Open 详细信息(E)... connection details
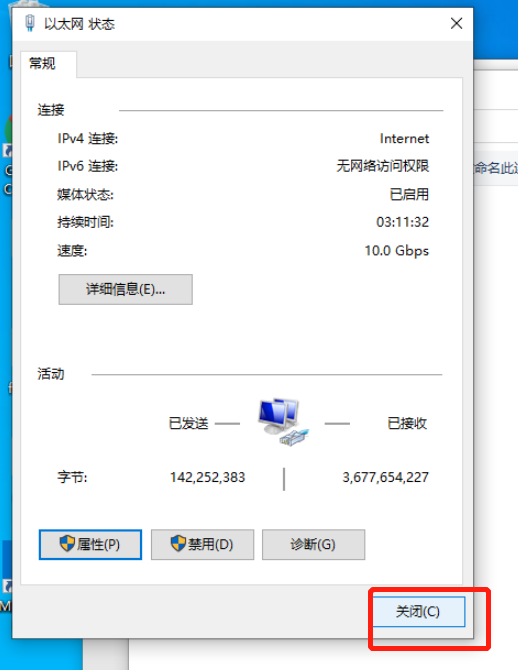The image size is (518, 670). pyautogui.click(x=125, y=289)
